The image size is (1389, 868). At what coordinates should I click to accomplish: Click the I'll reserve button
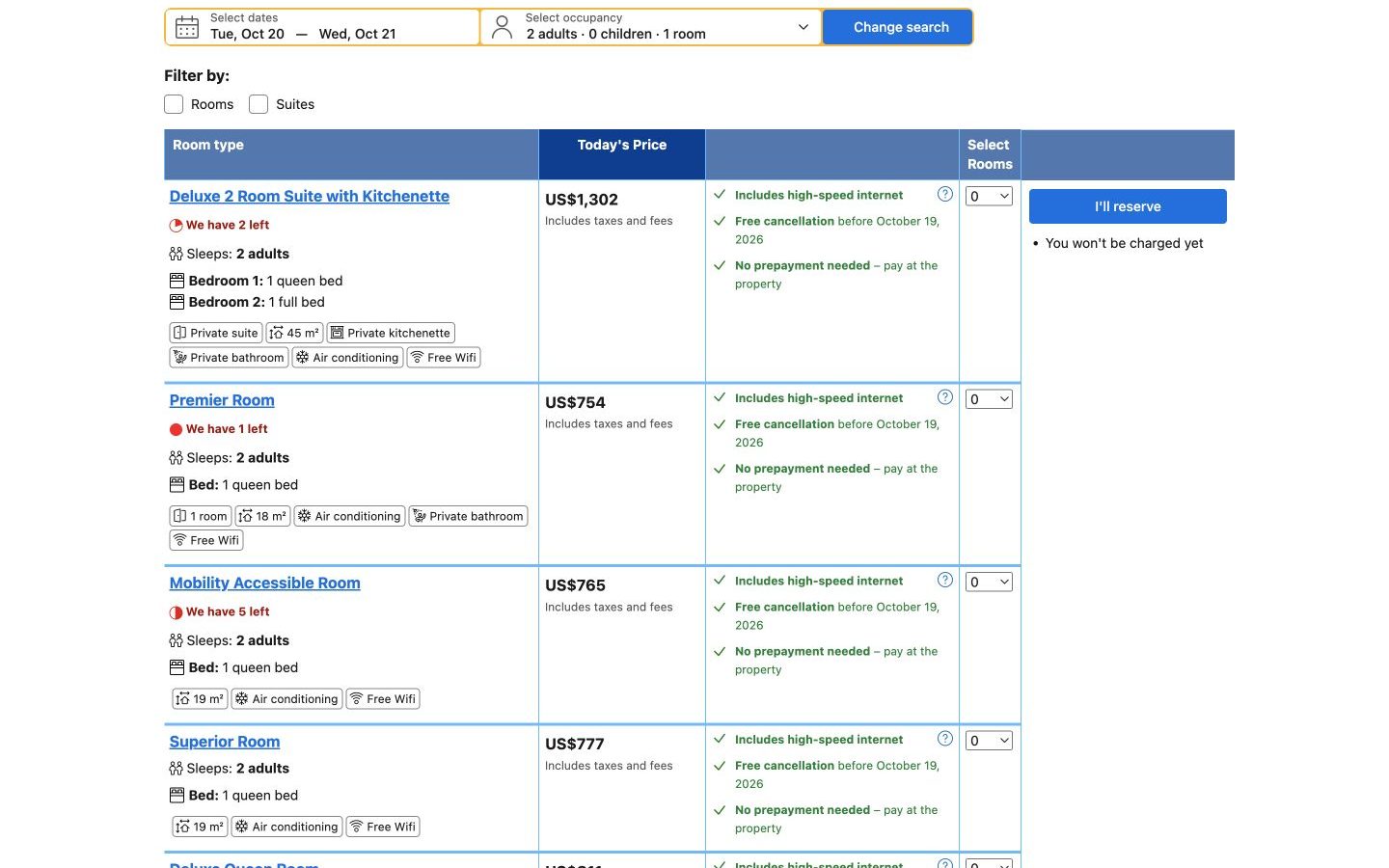[x=1128, y=206]
